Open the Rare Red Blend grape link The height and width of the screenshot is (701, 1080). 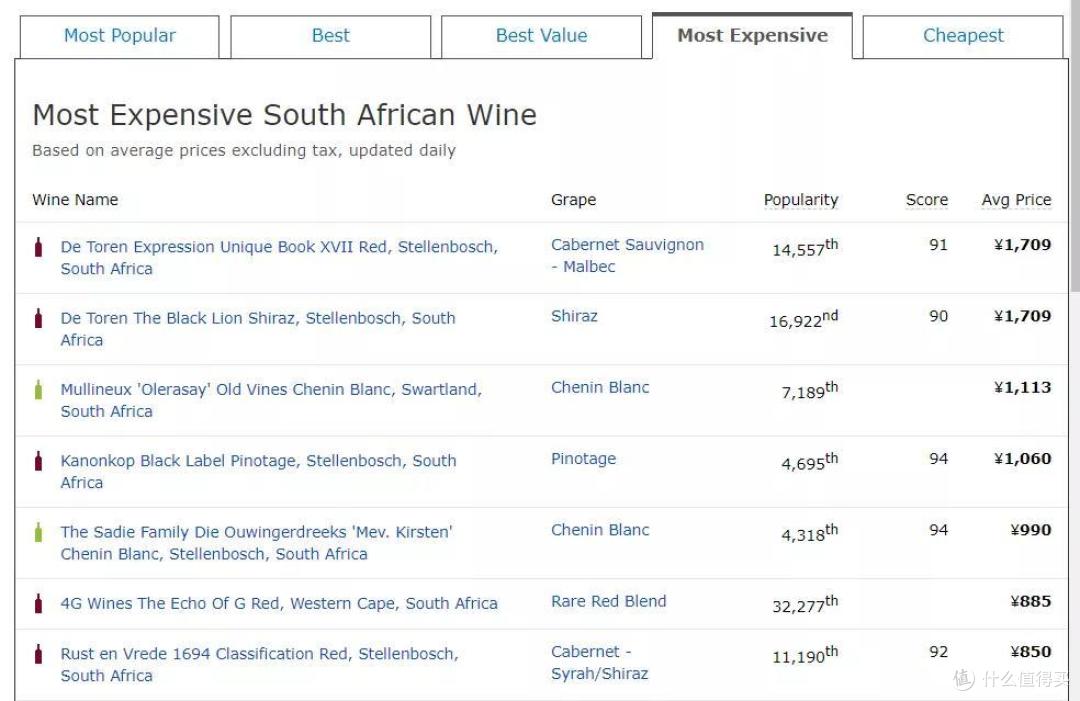tap(608, 601)
